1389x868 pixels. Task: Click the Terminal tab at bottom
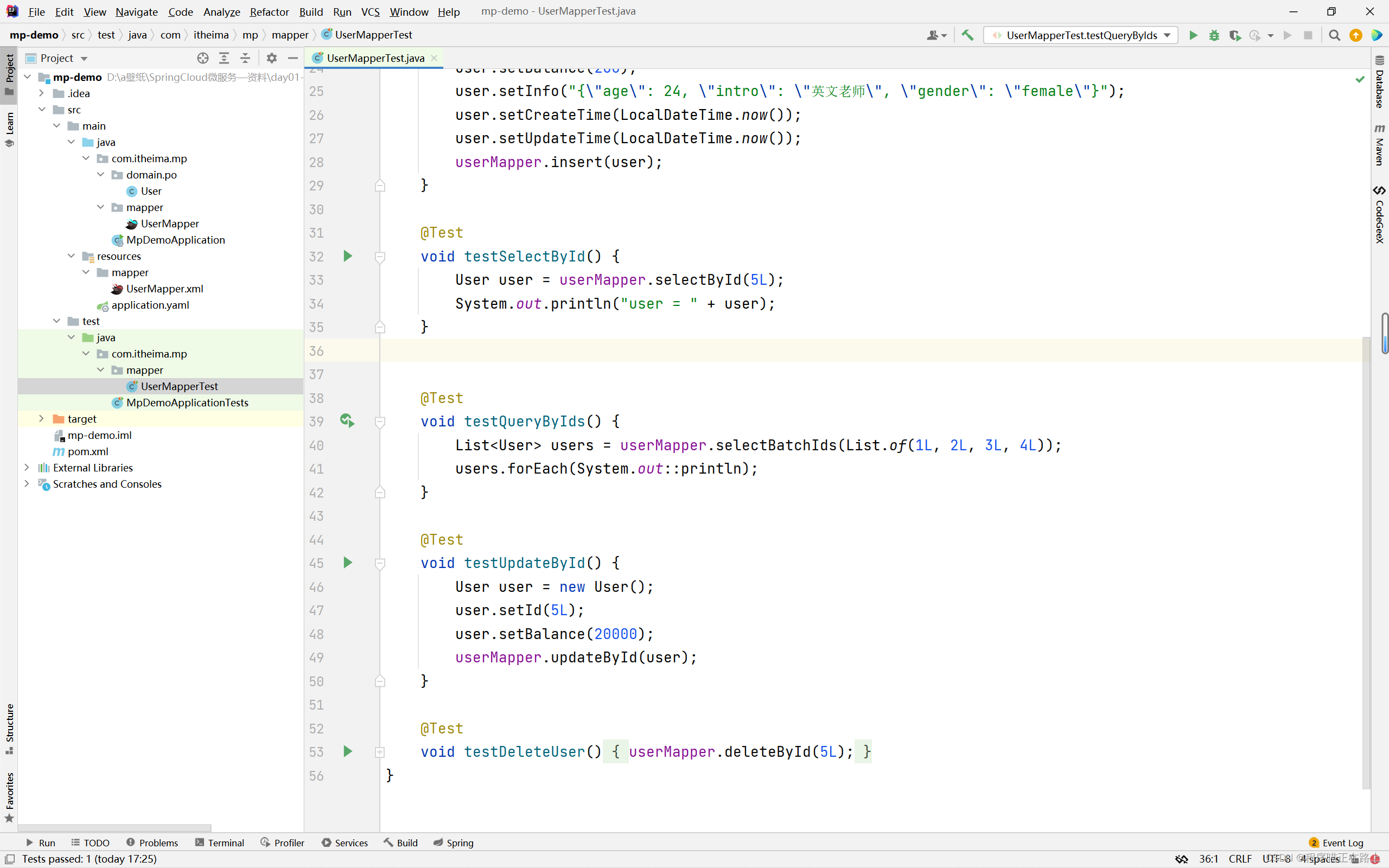(x=224, y=842)
